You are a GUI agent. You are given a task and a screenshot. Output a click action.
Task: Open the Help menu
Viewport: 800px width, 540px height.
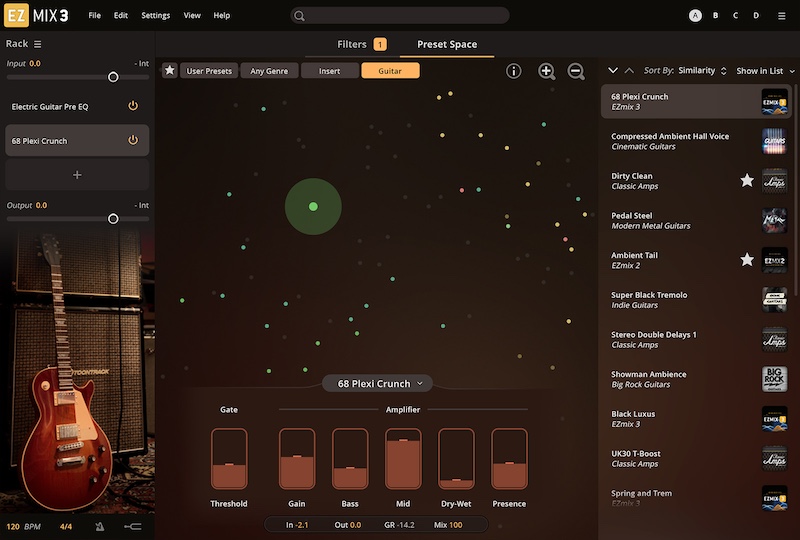[221, 15]
